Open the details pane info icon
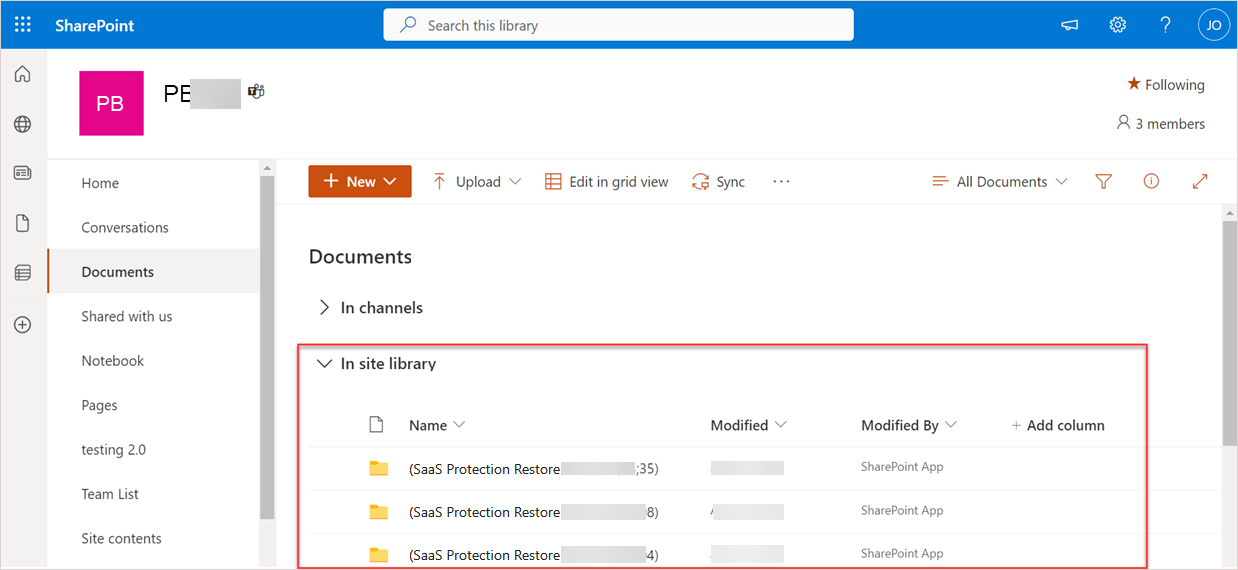 (1151, 181)
